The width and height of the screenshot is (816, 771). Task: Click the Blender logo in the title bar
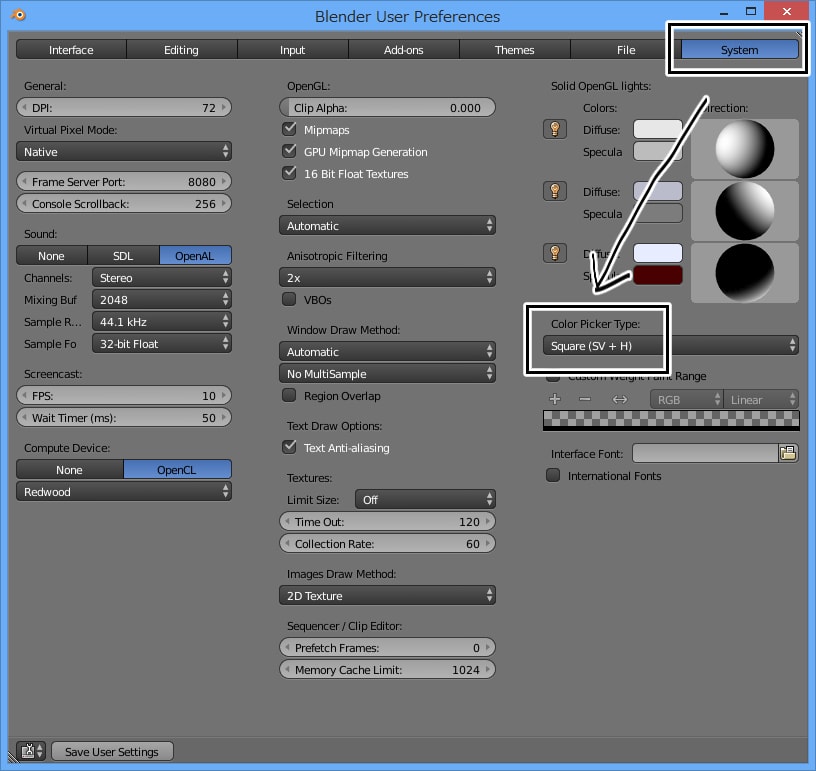pos(19,15)
